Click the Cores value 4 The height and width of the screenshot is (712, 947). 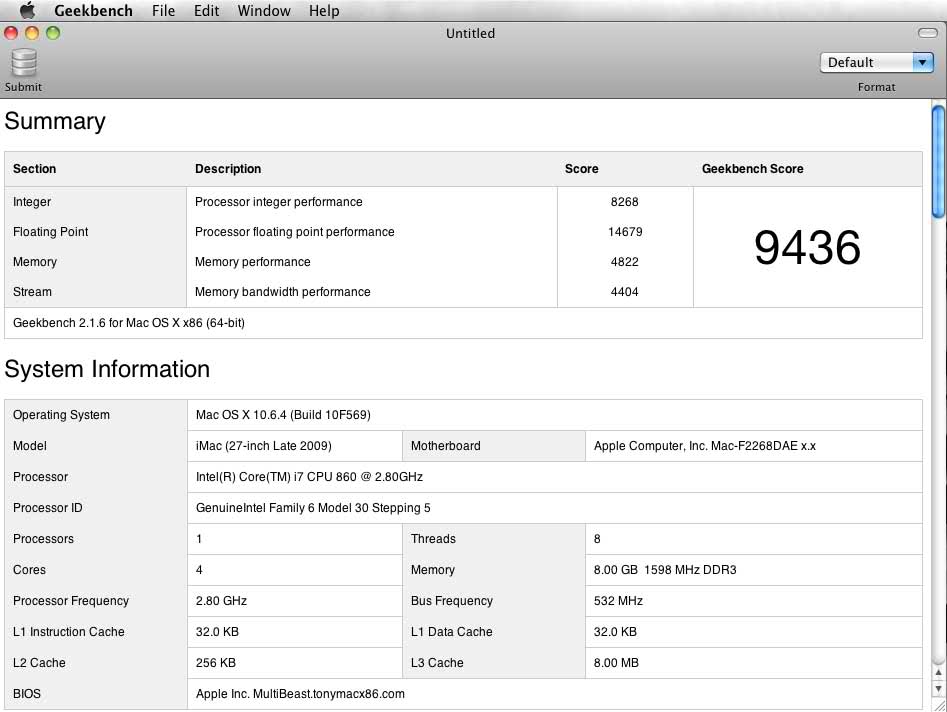pos(199,569)
